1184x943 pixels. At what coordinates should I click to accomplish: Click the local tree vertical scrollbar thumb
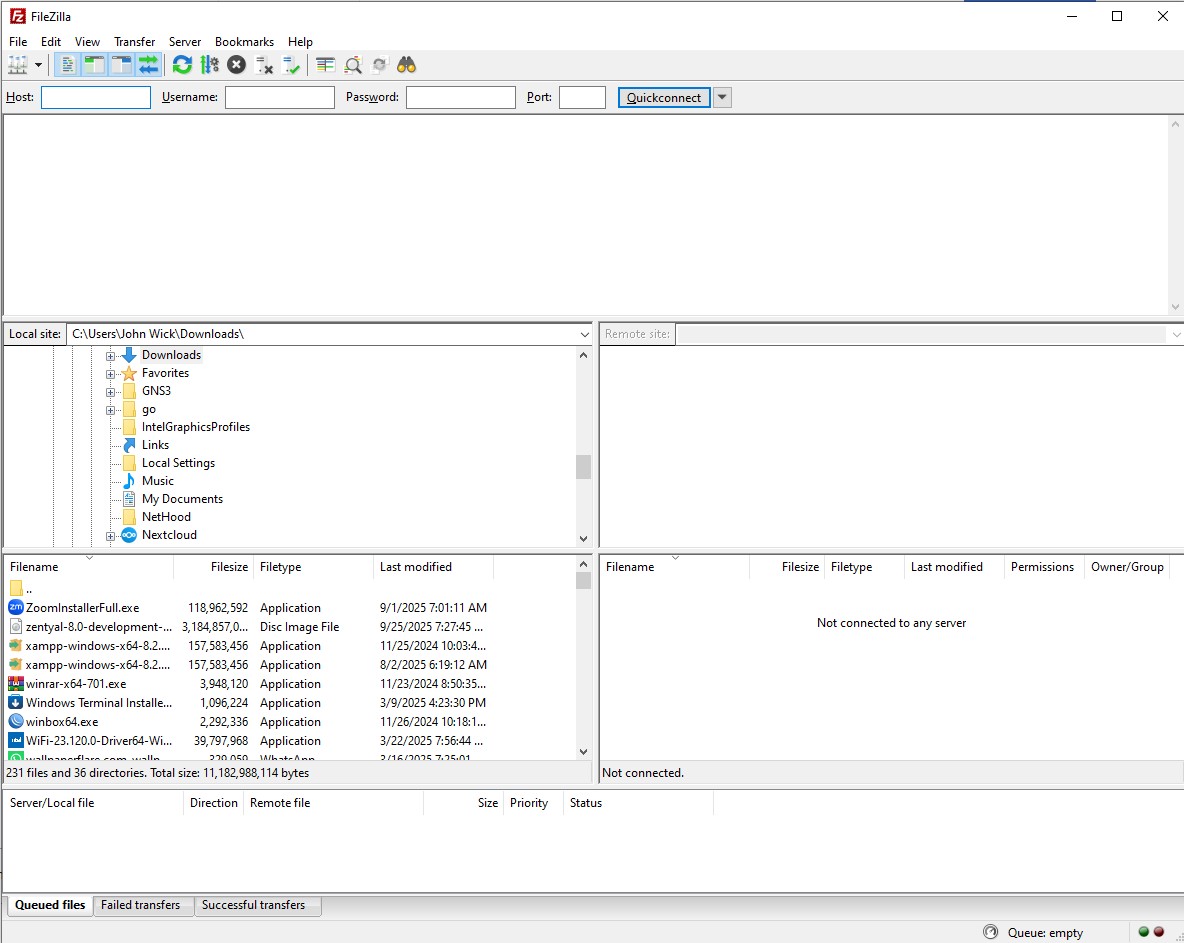[583, 467]
